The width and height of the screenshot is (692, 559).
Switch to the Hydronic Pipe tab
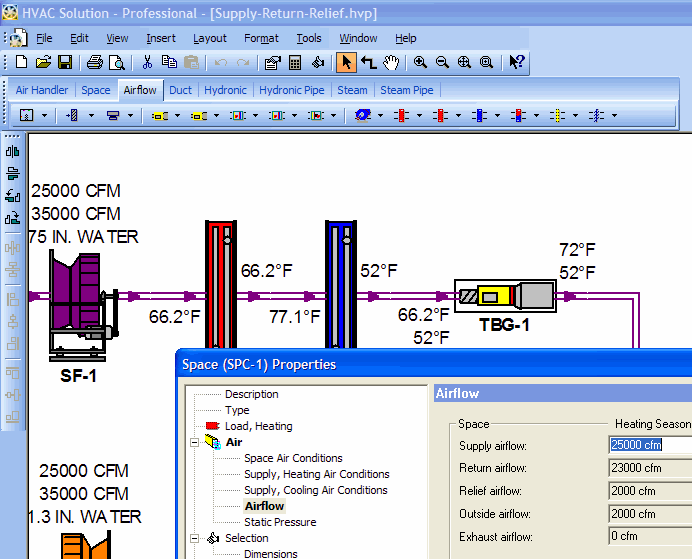[292, 90]
